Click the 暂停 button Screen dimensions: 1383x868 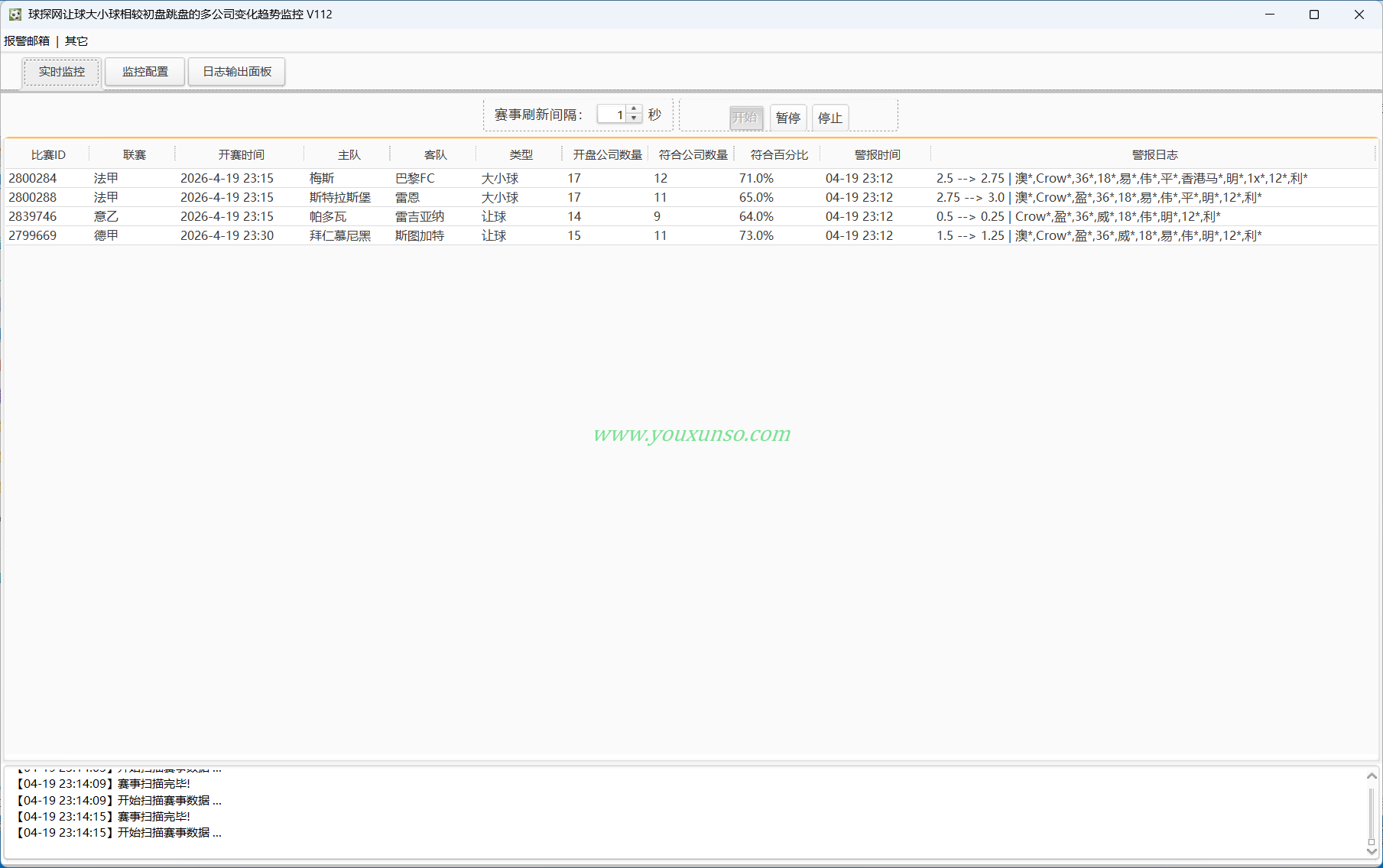point(788,118)
